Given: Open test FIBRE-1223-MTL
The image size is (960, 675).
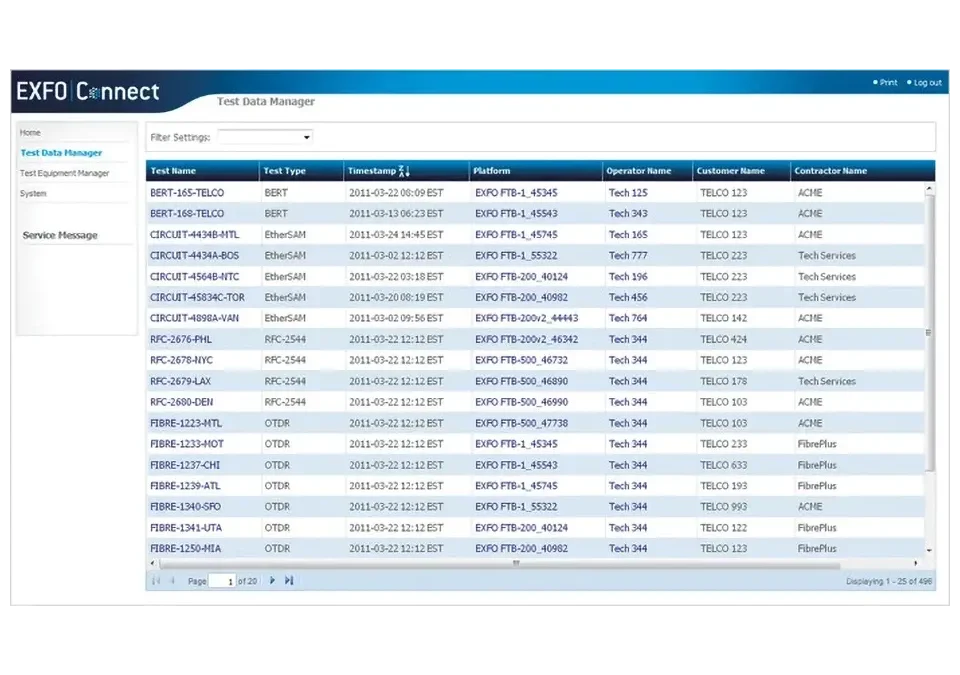Looking at the screenshot, I should [186, 423].
